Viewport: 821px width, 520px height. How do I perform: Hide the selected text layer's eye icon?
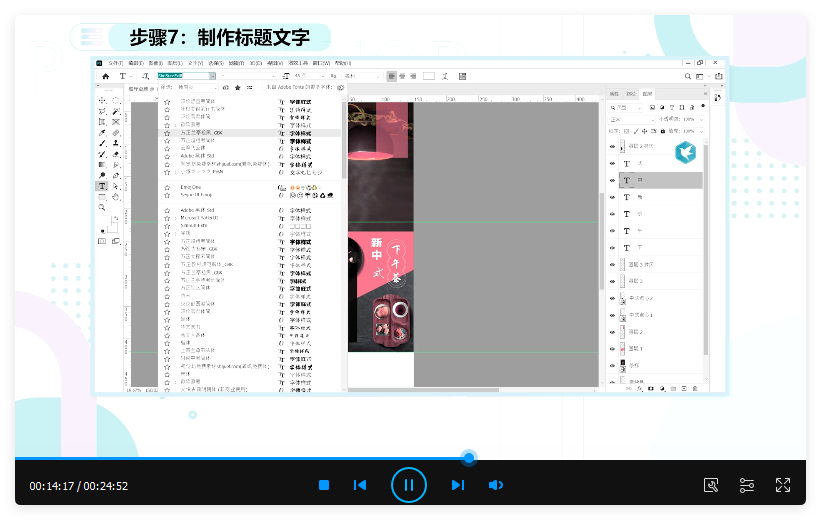tap(613, 181)
